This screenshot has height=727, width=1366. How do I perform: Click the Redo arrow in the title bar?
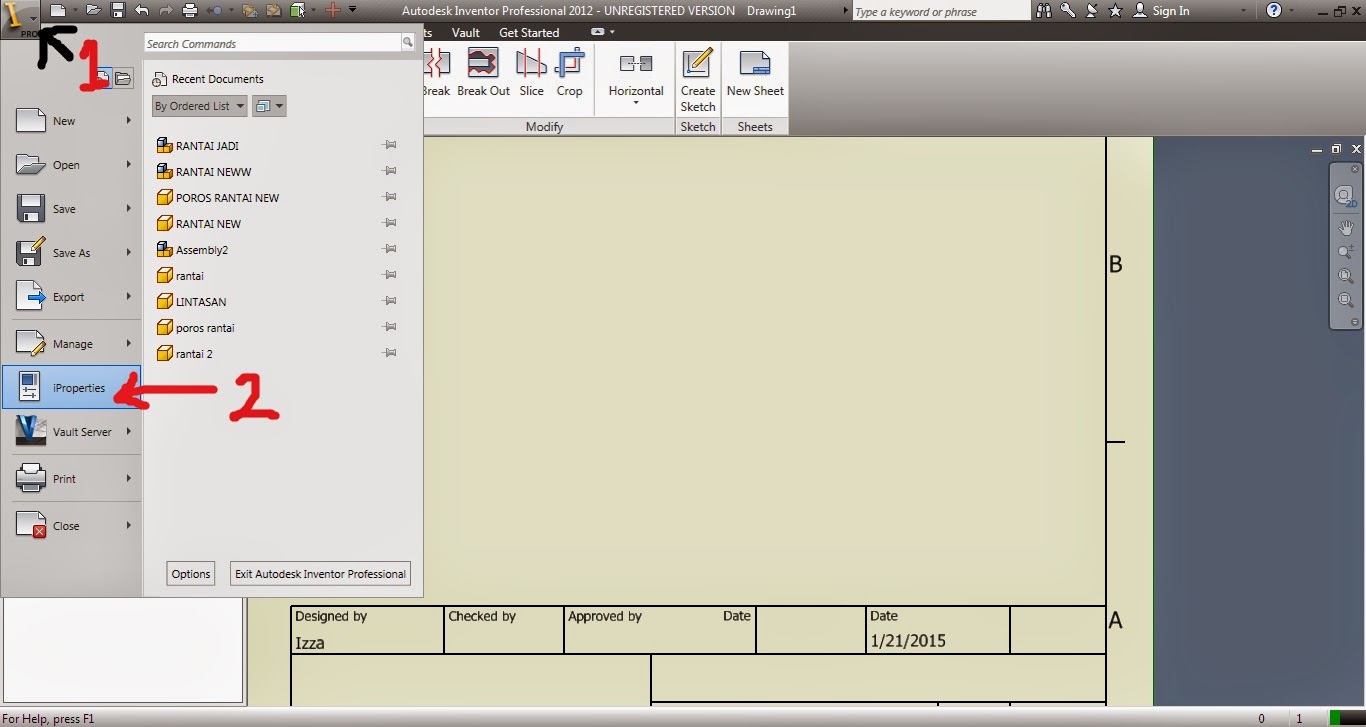click(166, 10)
